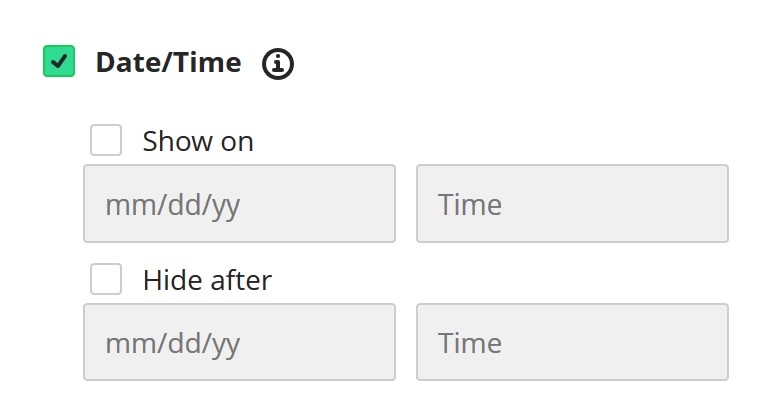Viewport: 758px width, 406px height.
Task: Click the Hide after label text
Action: pyautogui.click(x=207, y=280)
